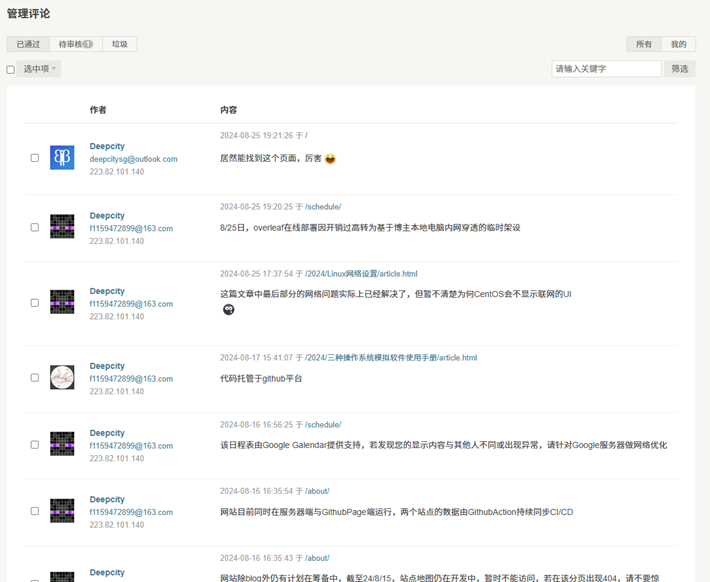Open /schedule/ link on 2024-08-25 comment

click(x=323, y=207)
